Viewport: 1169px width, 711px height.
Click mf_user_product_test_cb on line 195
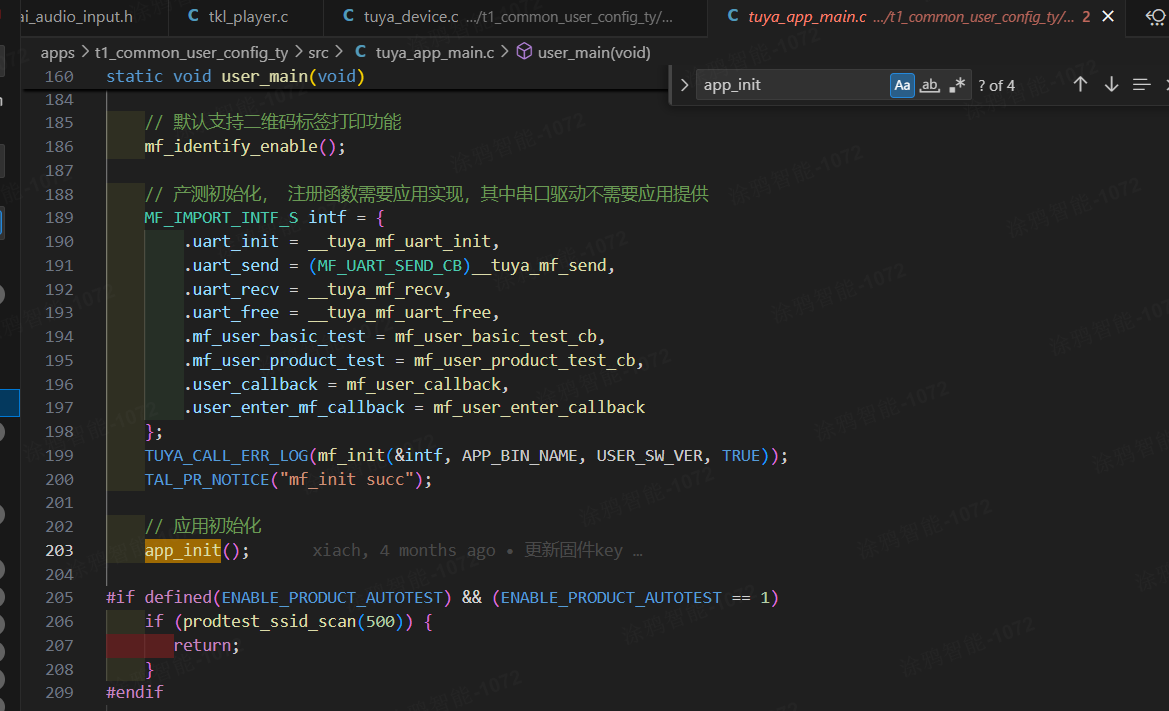click(525, 360)
